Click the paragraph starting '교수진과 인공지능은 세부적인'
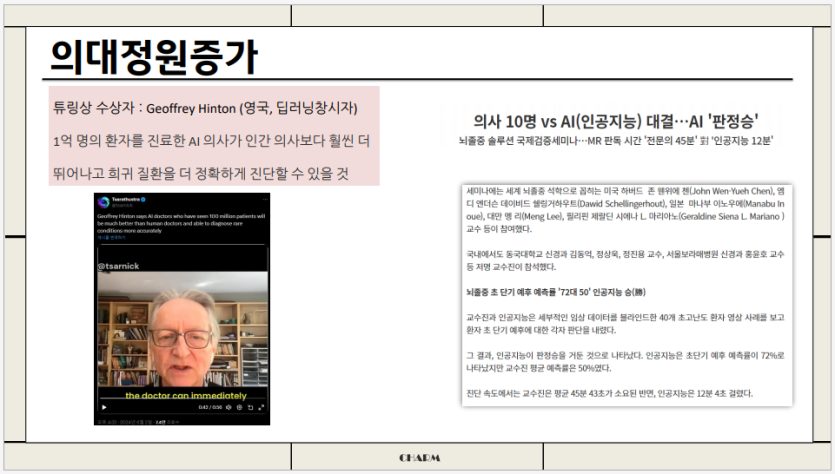835x474 pixels. tap(625, 323)
